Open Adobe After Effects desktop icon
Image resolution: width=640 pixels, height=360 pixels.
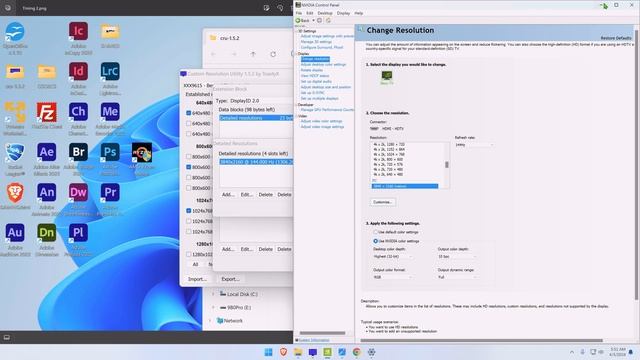pos(47,159)
